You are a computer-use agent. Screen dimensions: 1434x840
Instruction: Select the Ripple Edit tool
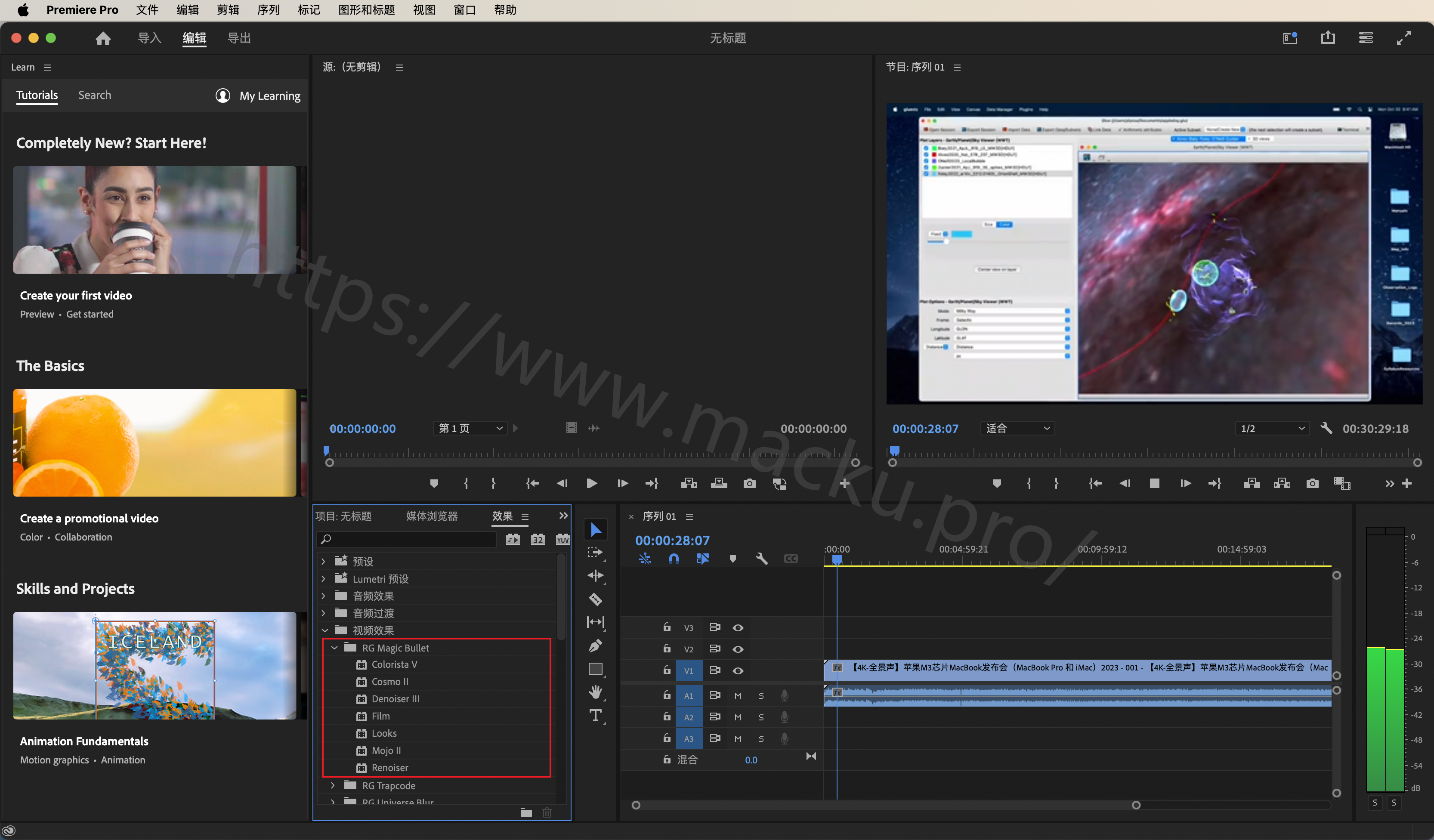[595, 576]
